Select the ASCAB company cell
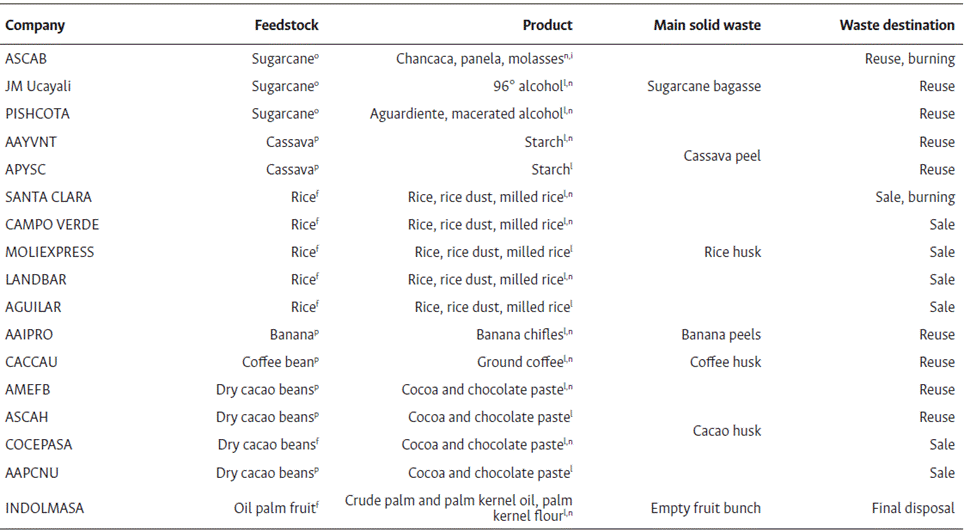This screenshot has height=532, width=964. pyautogui.click(x=26, y=59)
